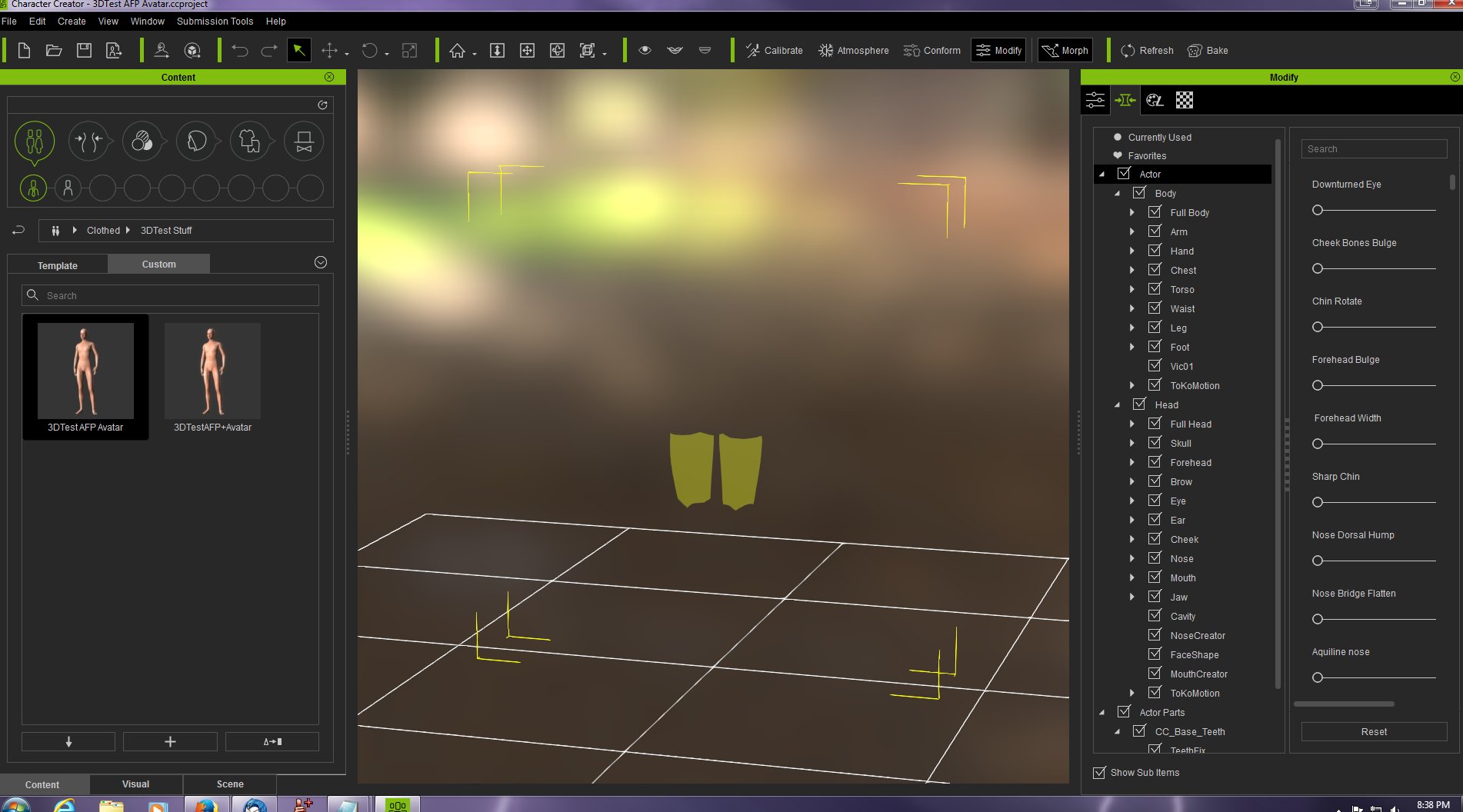Select the Skin content category icon
1463x812 pixels.
click(x=142, y=141)
